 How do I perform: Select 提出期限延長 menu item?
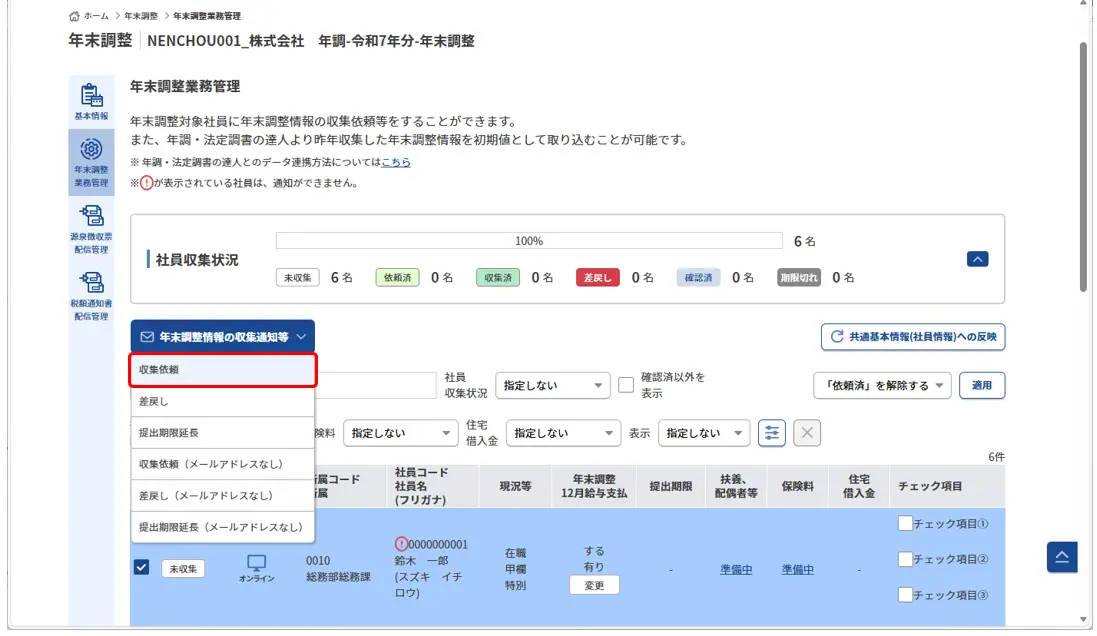(x=223, y=433)
